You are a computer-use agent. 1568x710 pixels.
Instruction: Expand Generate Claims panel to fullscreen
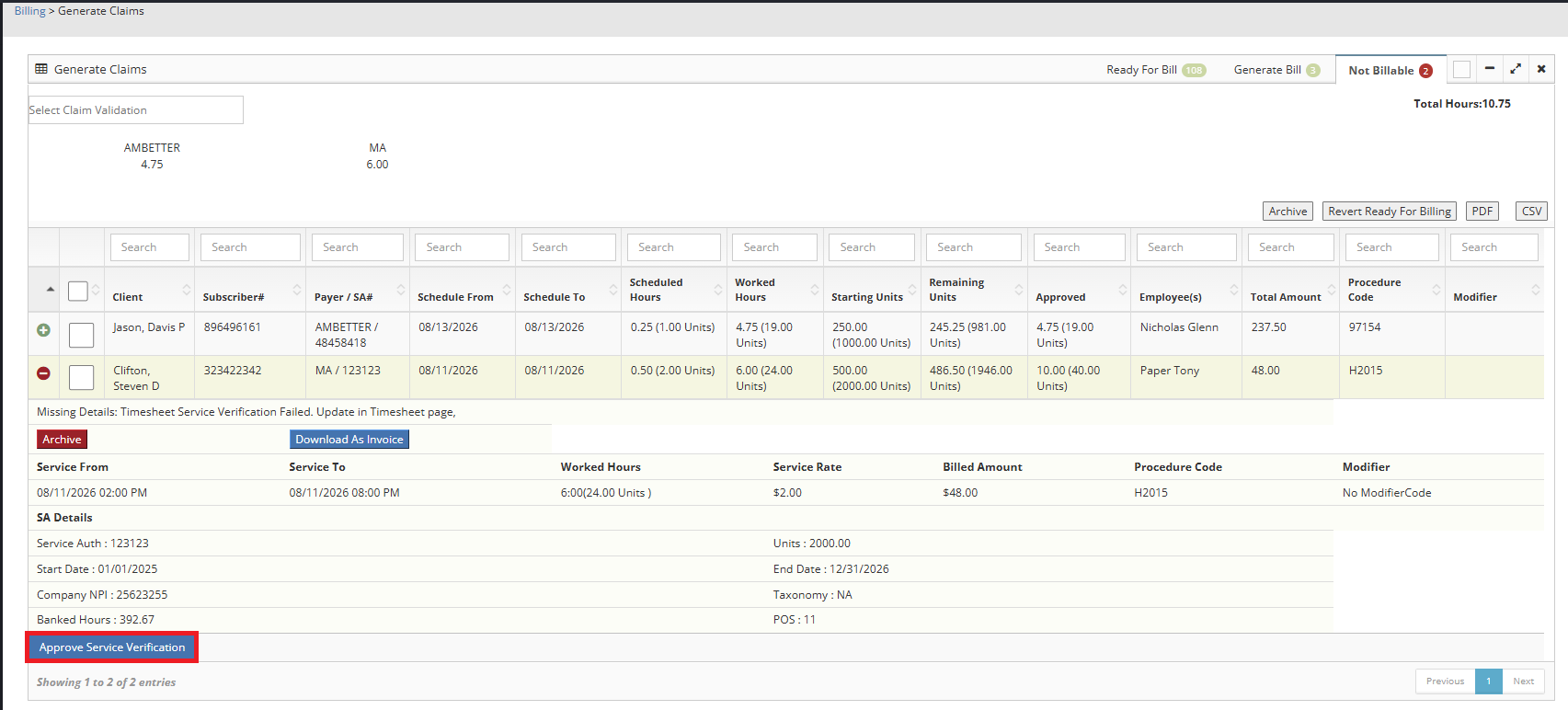pyautogui.click(x=1516, y=69)
